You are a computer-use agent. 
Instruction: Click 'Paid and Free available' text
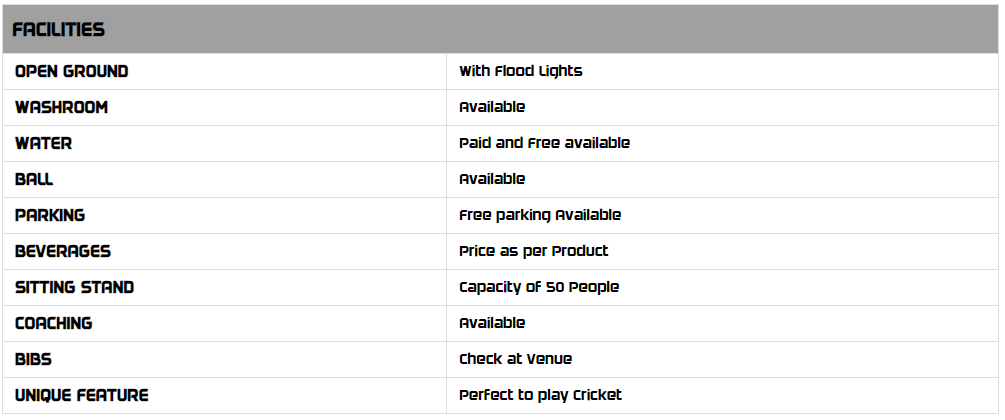[x=544, y=144]
